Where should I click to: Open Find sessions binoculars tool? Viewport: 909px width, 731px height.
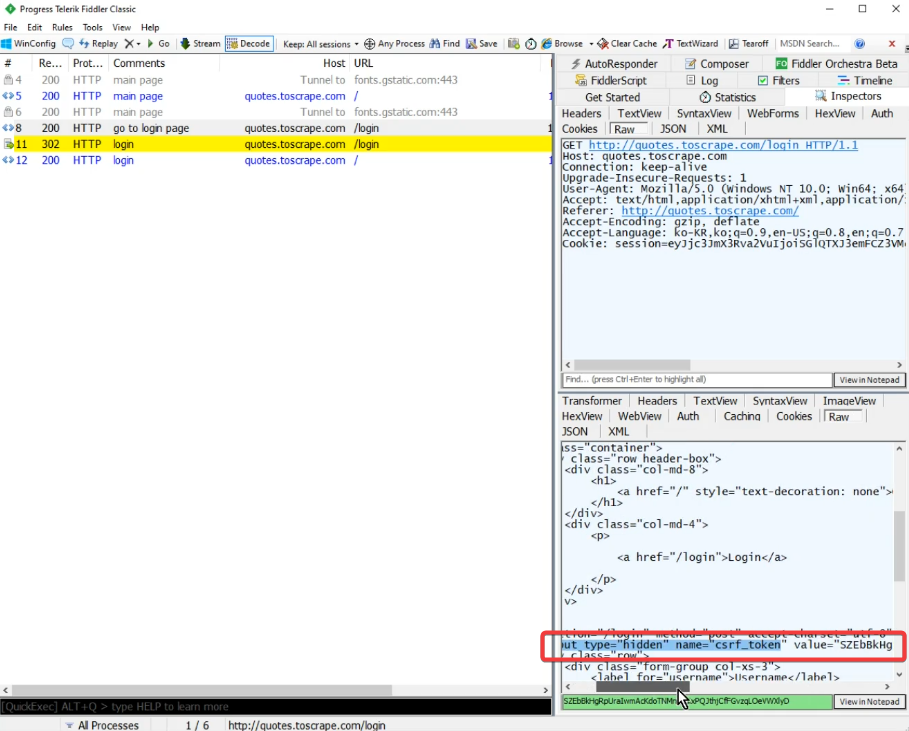coord(445,43)
